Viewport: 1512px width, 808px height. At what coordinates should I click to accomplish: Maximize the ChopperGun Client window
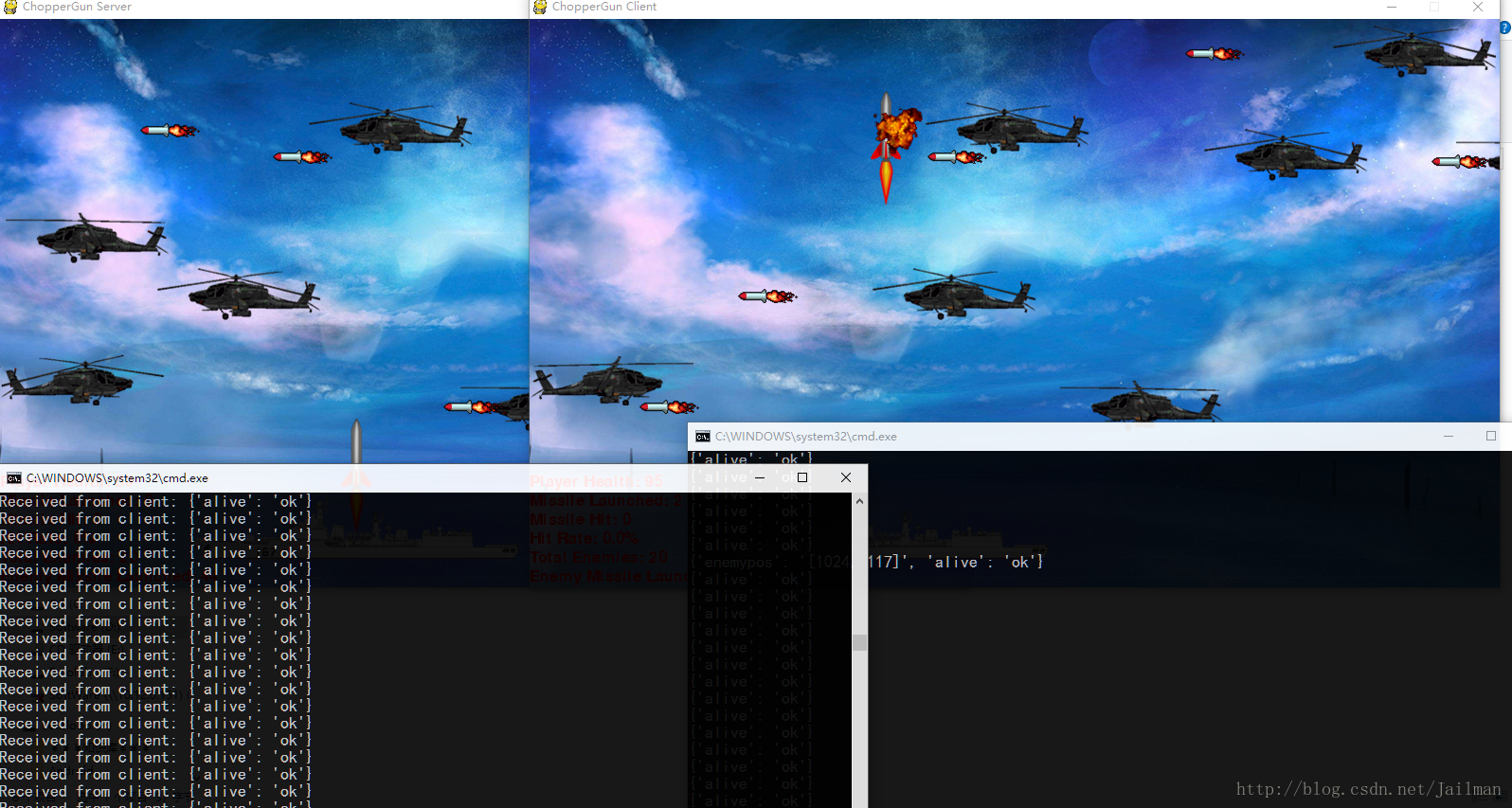[x=1434, y=7]
